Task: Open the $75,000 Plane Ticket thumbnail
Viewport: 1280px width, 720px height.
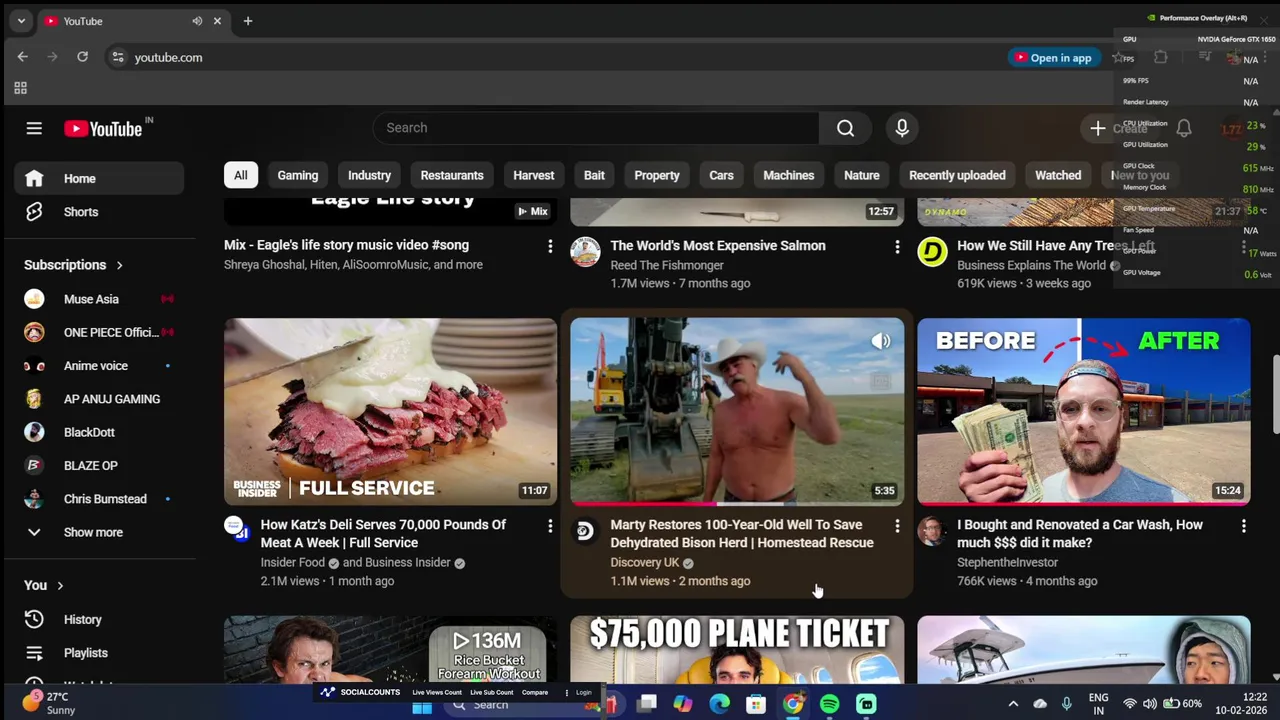Action: pos(737,650)
